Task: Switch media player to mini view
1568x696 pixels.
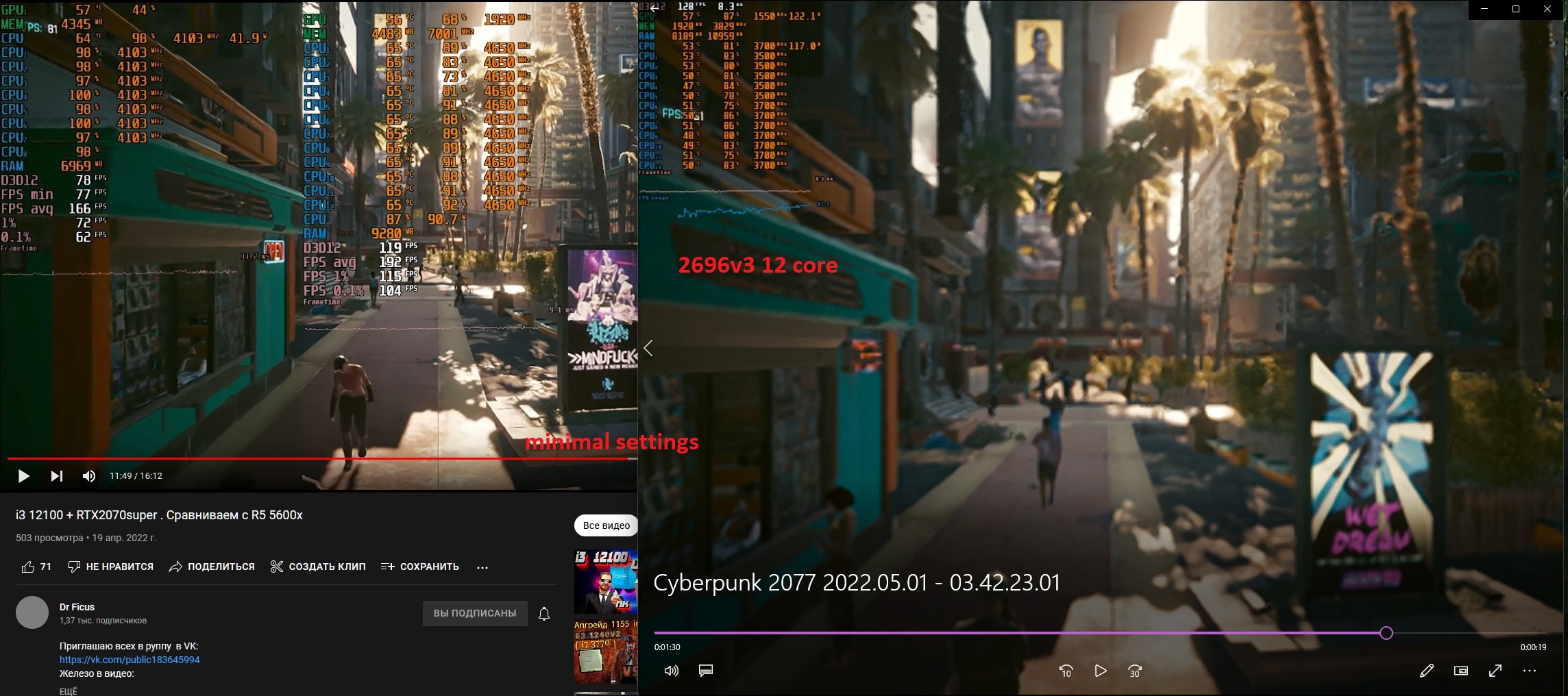Action: coord(1461,671)
